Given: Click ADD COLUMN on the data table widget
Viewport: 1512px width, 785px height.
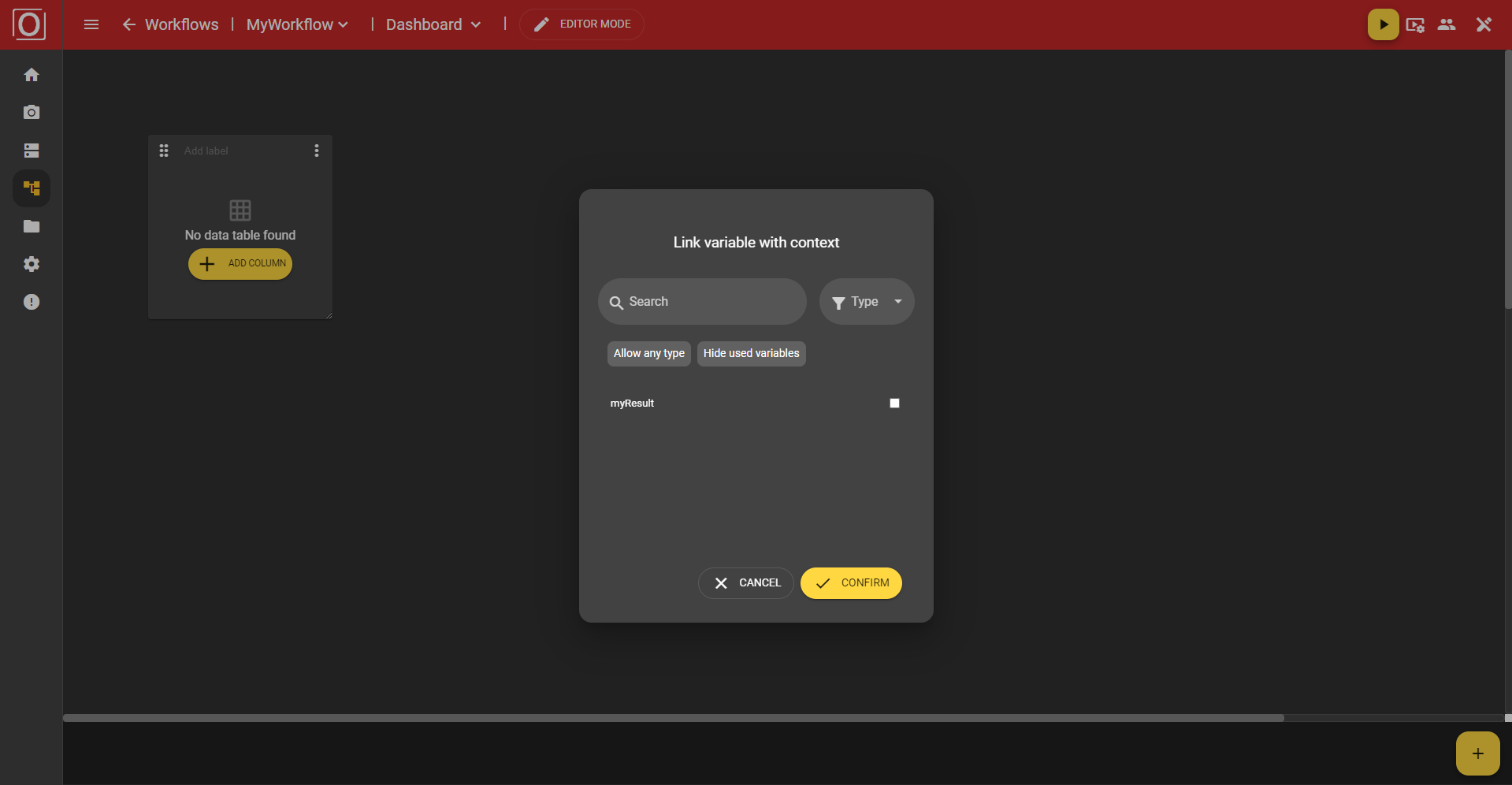Looking at the screenshot, I should (240, 263).
